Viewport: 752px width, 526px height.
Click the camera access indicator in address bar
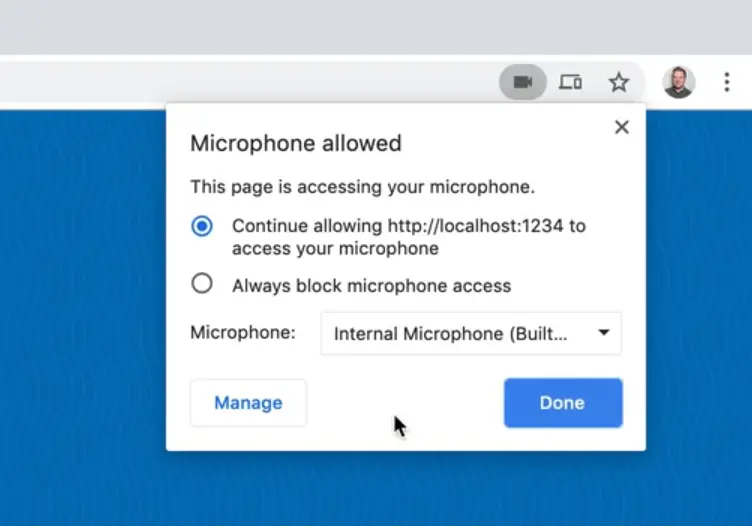[522, 82]
